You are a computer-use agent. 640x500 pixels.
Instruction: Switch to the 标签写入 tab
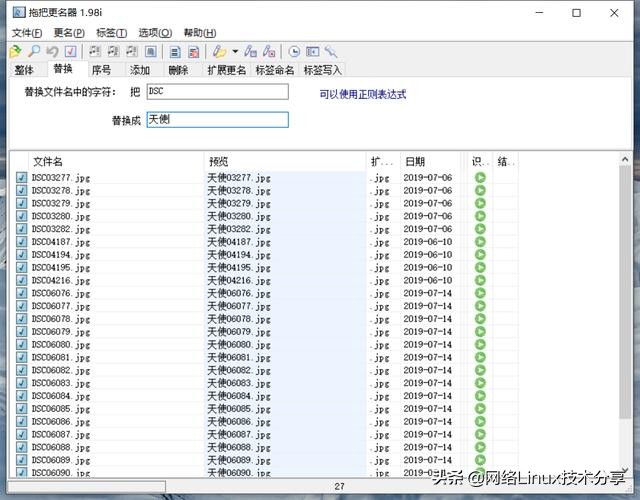click(322, 70)
